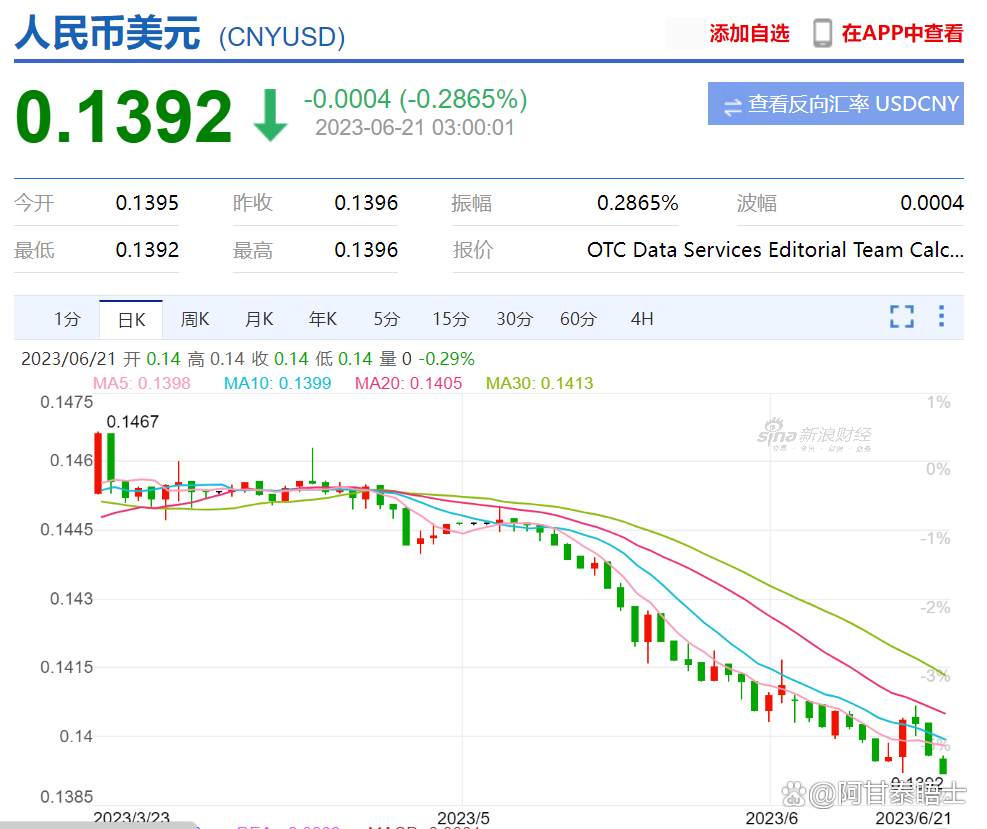Open the three-dot chart options menu
The width and height of the screenshot is (987, 829).
pyautogui.click(x=941, y=316)
